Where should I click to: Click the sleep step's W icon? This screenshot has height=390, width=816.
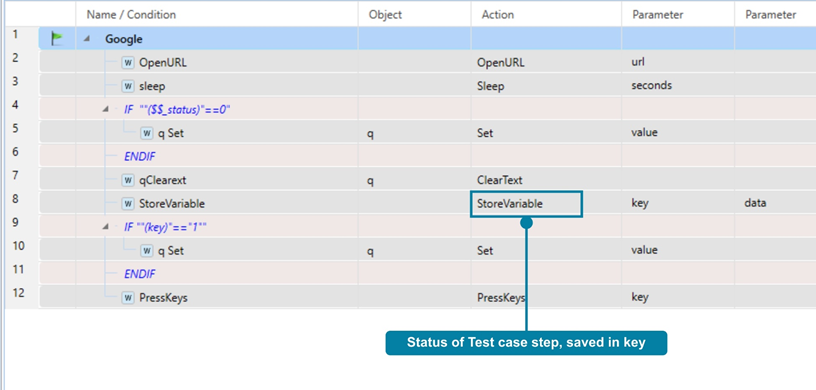[x=128, y=86]
